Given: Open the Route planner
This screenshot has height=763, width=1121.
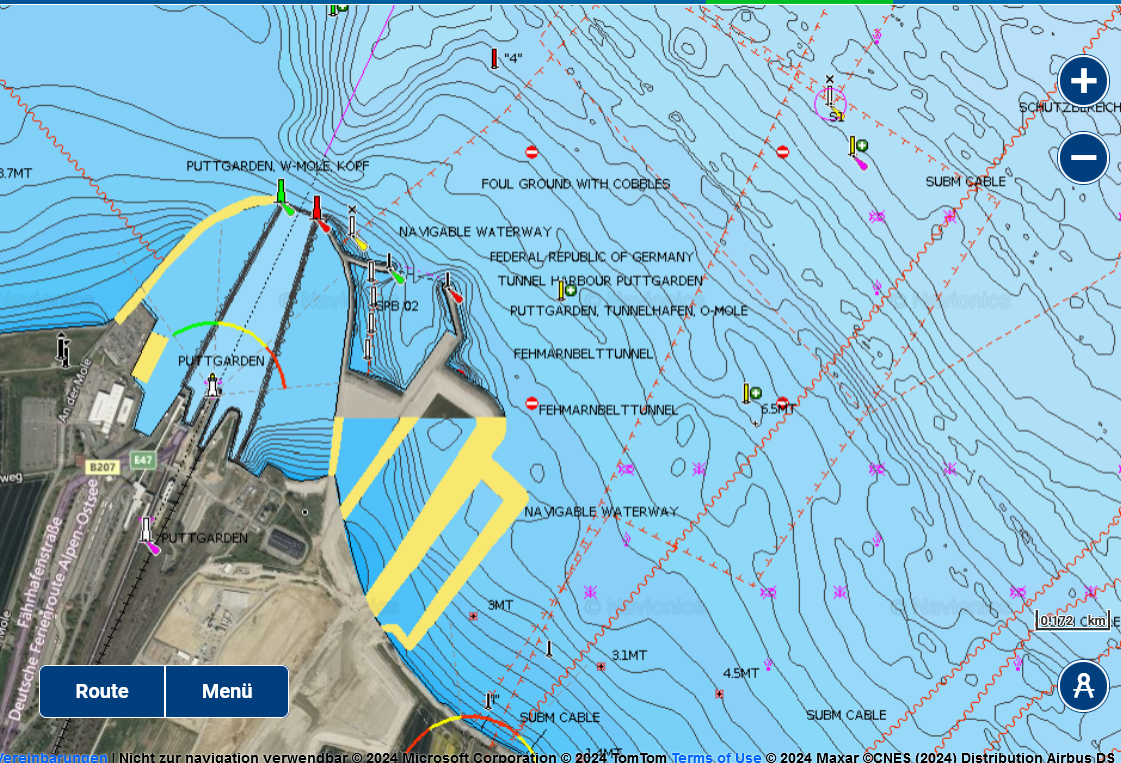Looking at the screenshot, I should (x=102, y=691).
